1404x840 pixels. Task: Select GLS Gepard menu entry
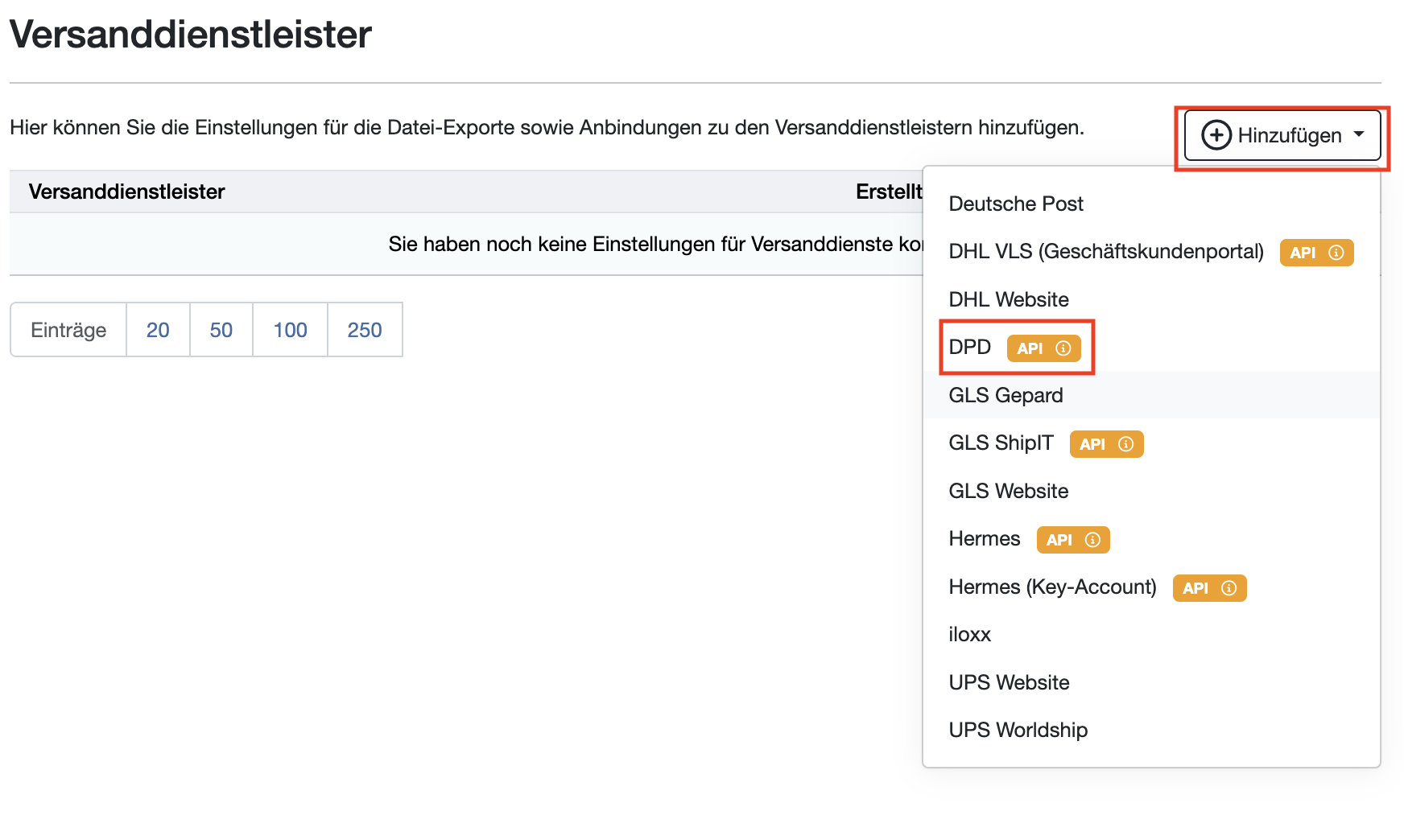(1151, 395)
